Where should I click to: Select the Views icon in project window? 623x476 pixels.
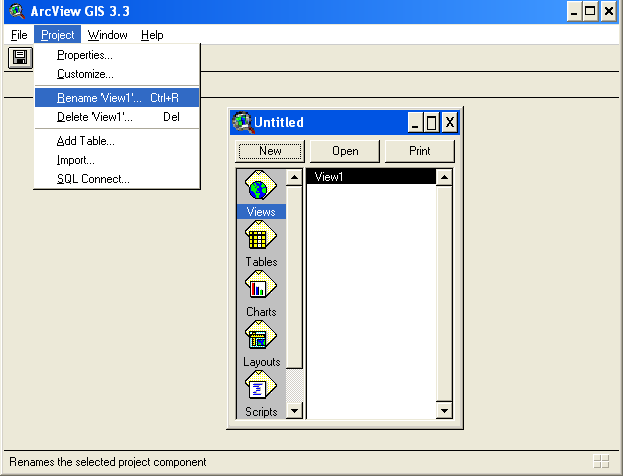click(261, 188)
